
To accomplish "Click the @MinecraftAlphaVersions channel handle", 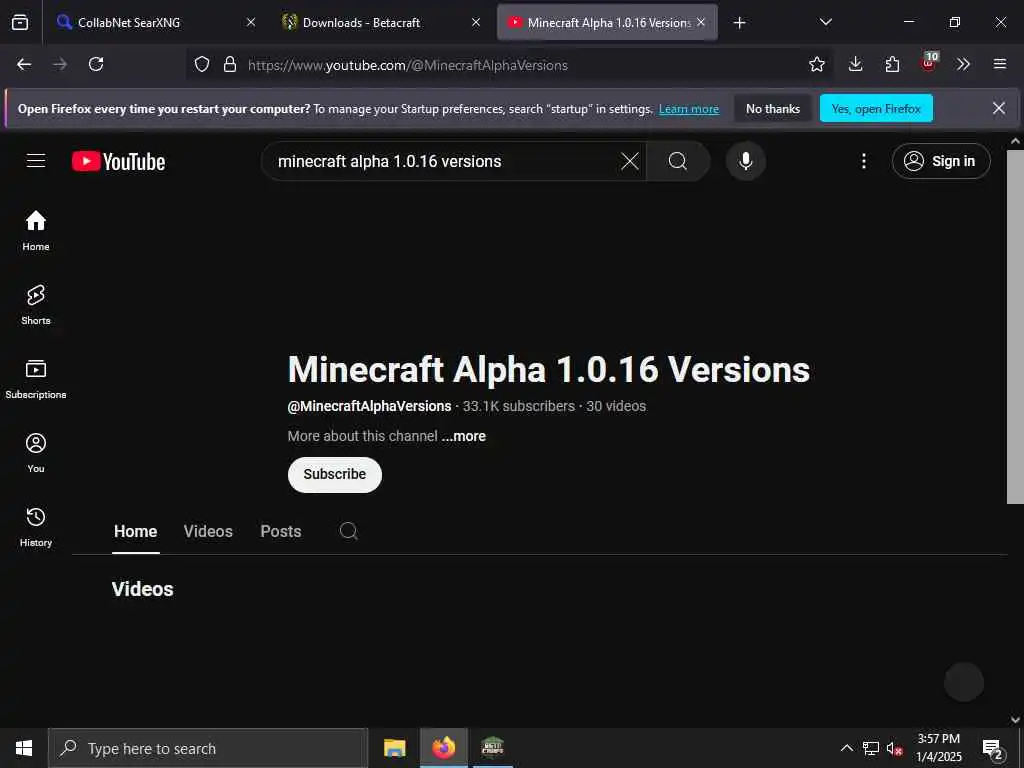I will pos(370,406).
